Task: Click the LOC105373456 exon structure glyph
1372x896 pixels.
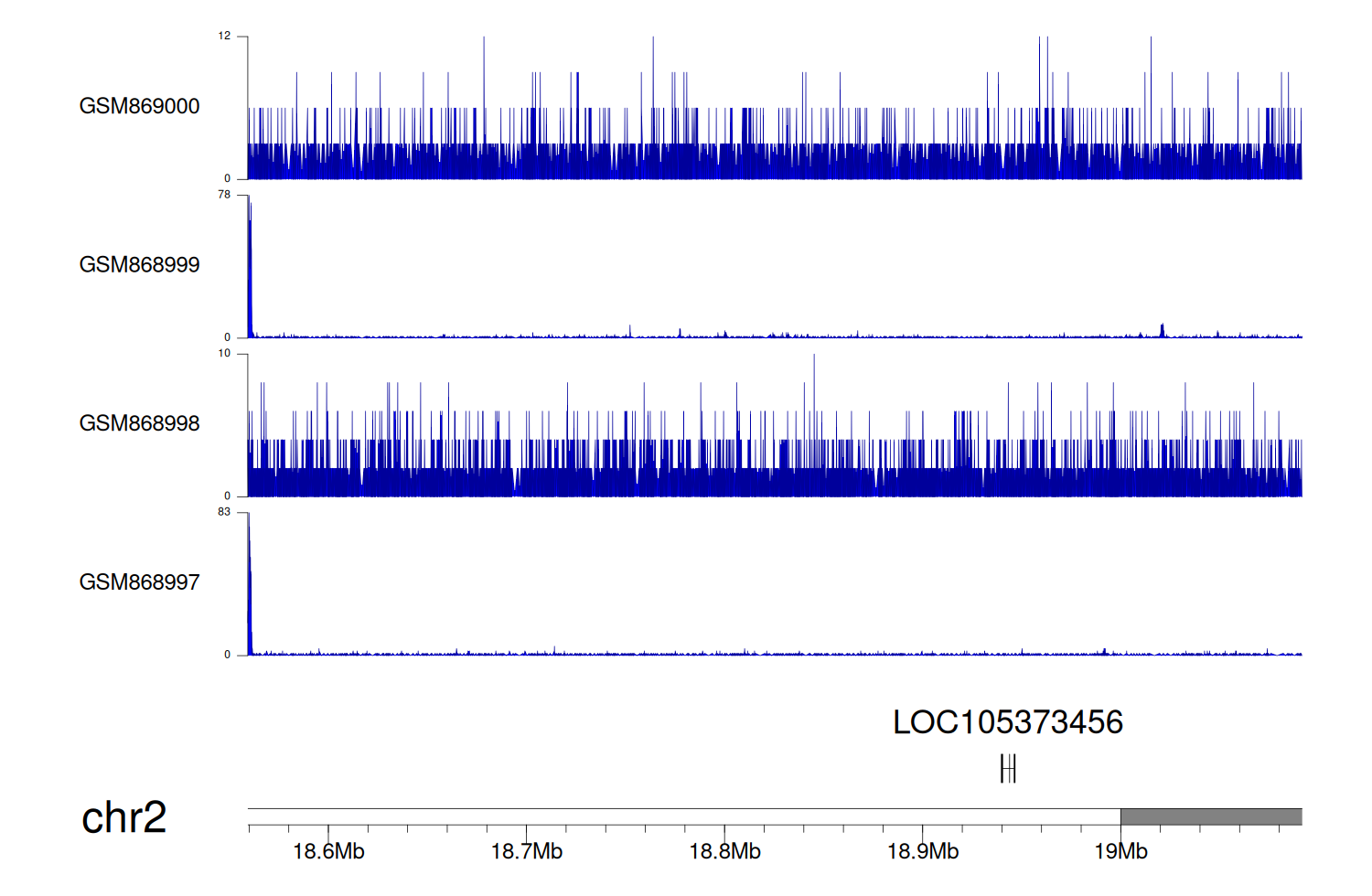Action: click(x=1008, y=769)
